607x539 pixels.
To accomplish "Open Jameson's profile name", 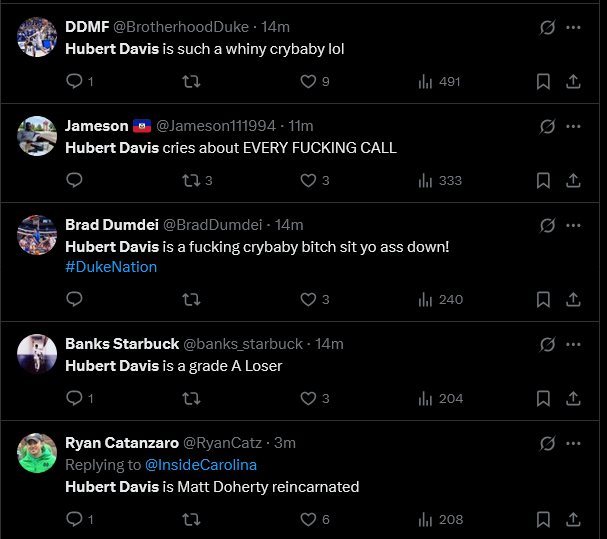I will coord(97,126).
